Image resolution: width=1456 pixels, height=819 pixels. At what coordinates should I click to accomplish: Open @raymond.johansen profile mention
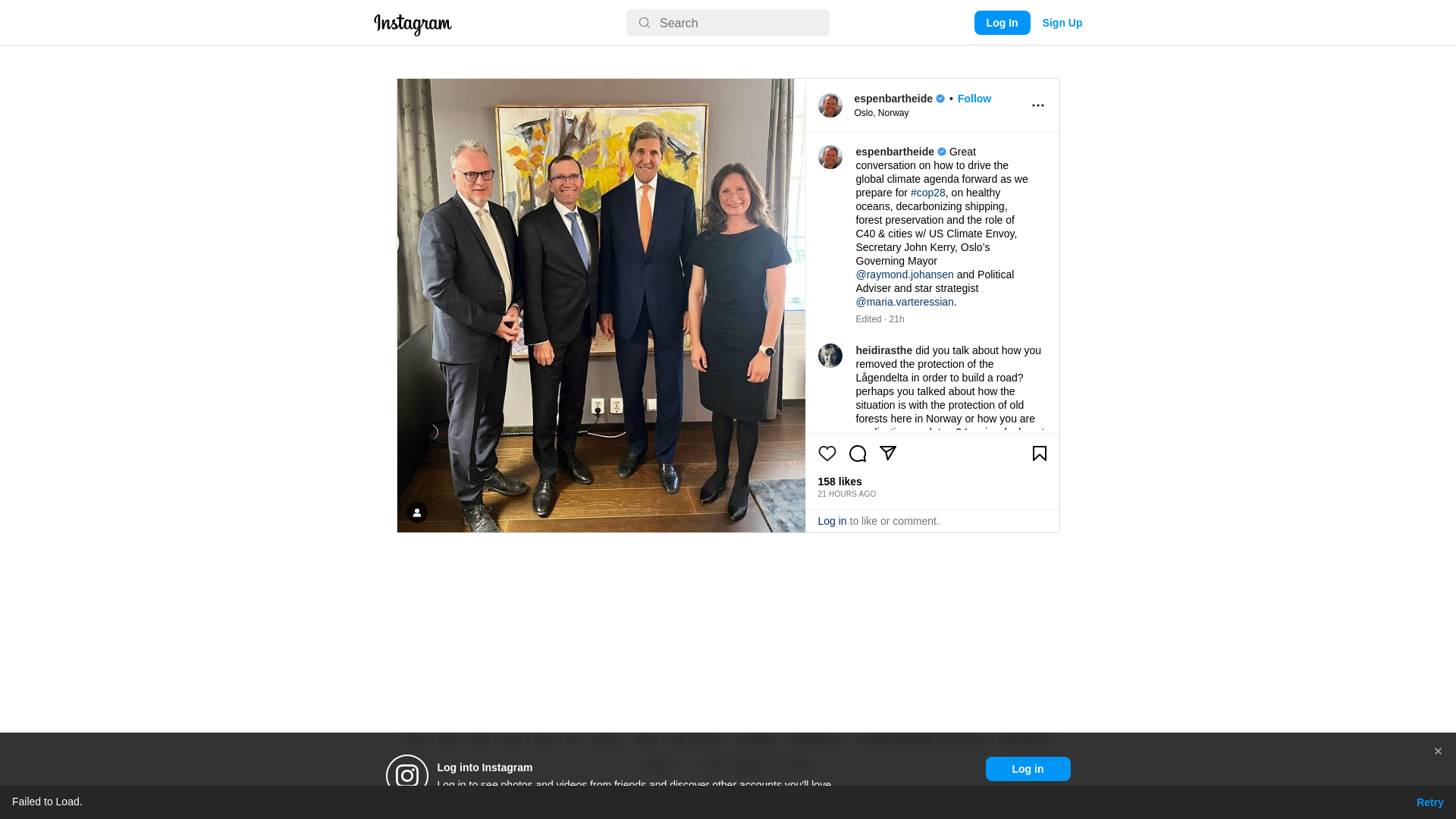point(905,275)
